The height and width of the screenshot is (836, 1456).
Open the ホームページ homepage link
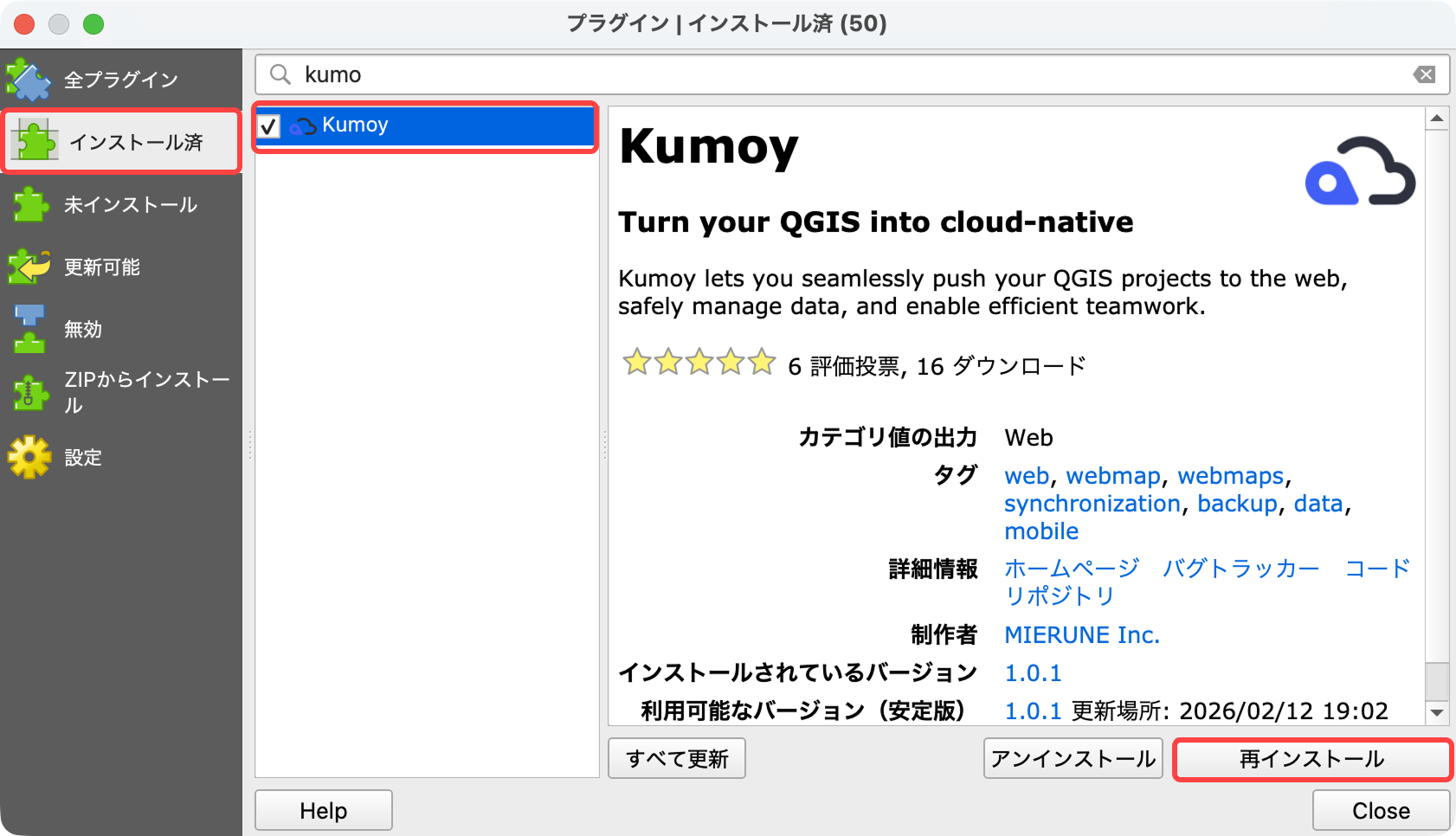click(x=1071, y=568)
